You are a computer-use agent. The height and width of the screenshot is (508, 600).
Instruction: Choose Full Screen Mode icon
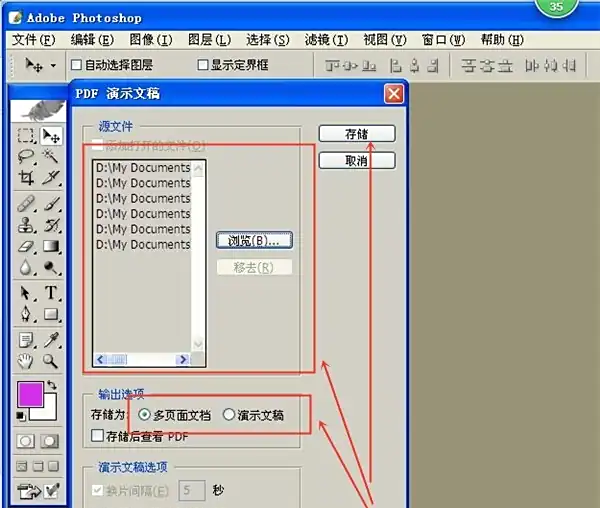tap(54, 466)
